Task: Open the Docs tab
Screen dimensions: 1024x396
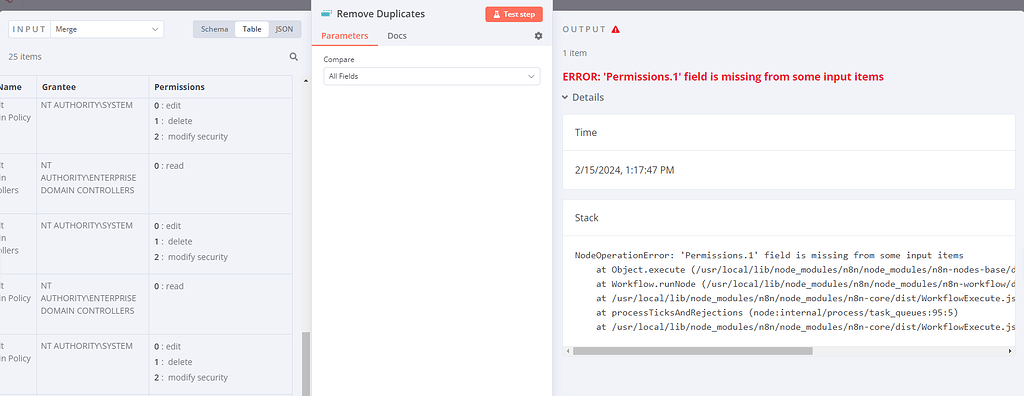Action: pos(397,36)
